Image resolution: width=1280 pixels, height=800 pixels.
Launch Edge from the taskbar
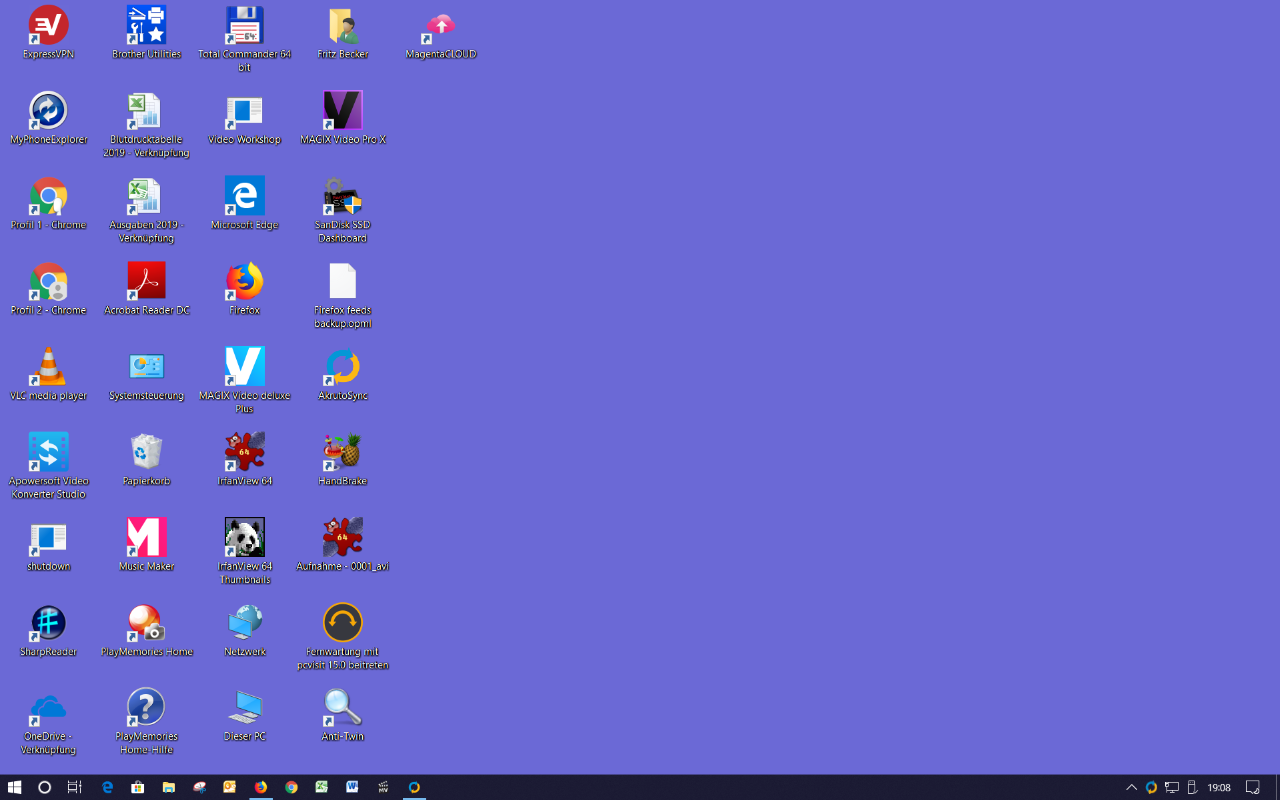pos(108,787)
